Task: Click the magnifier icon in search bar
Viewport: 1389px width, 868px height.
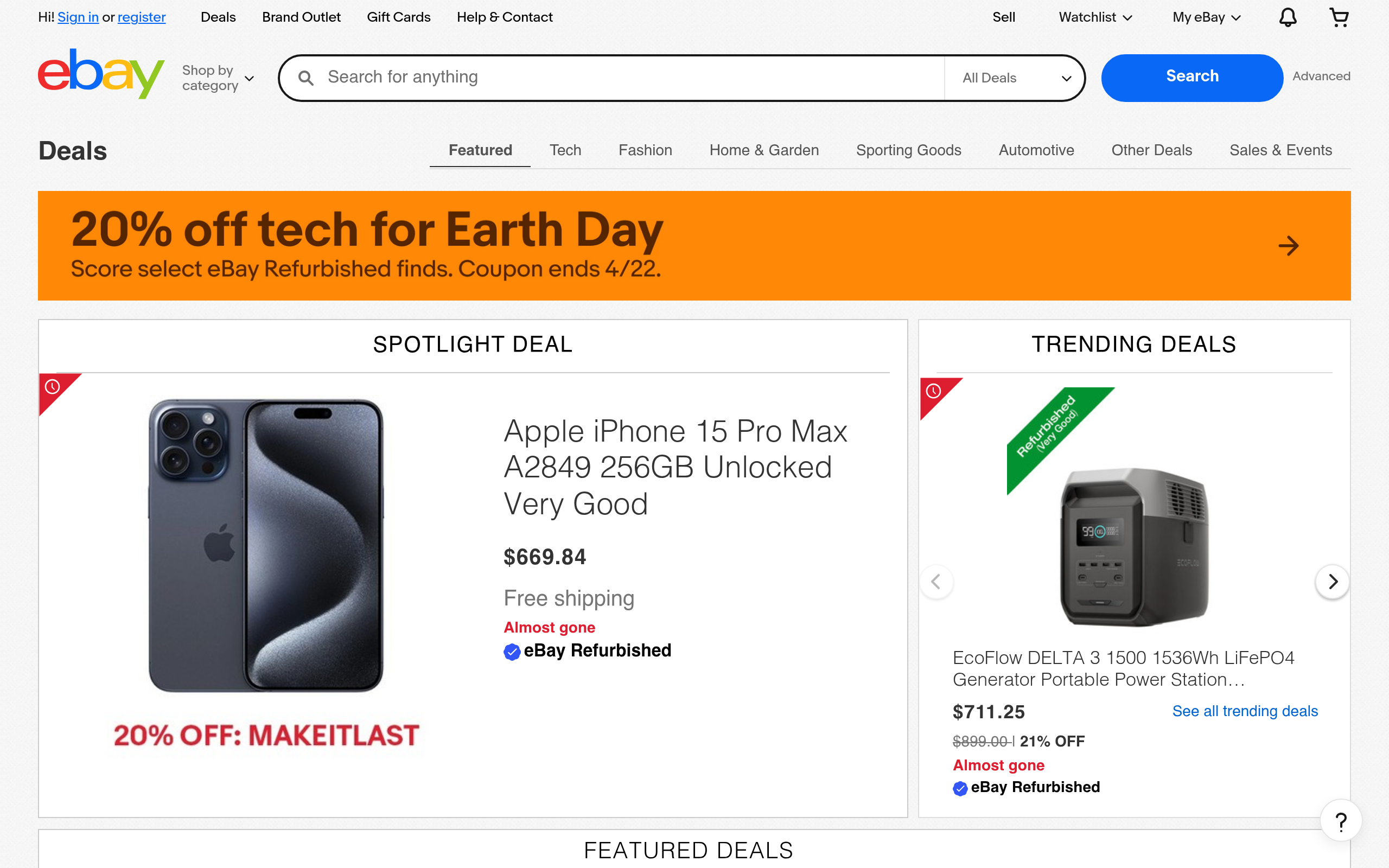Action: (306, 78)
